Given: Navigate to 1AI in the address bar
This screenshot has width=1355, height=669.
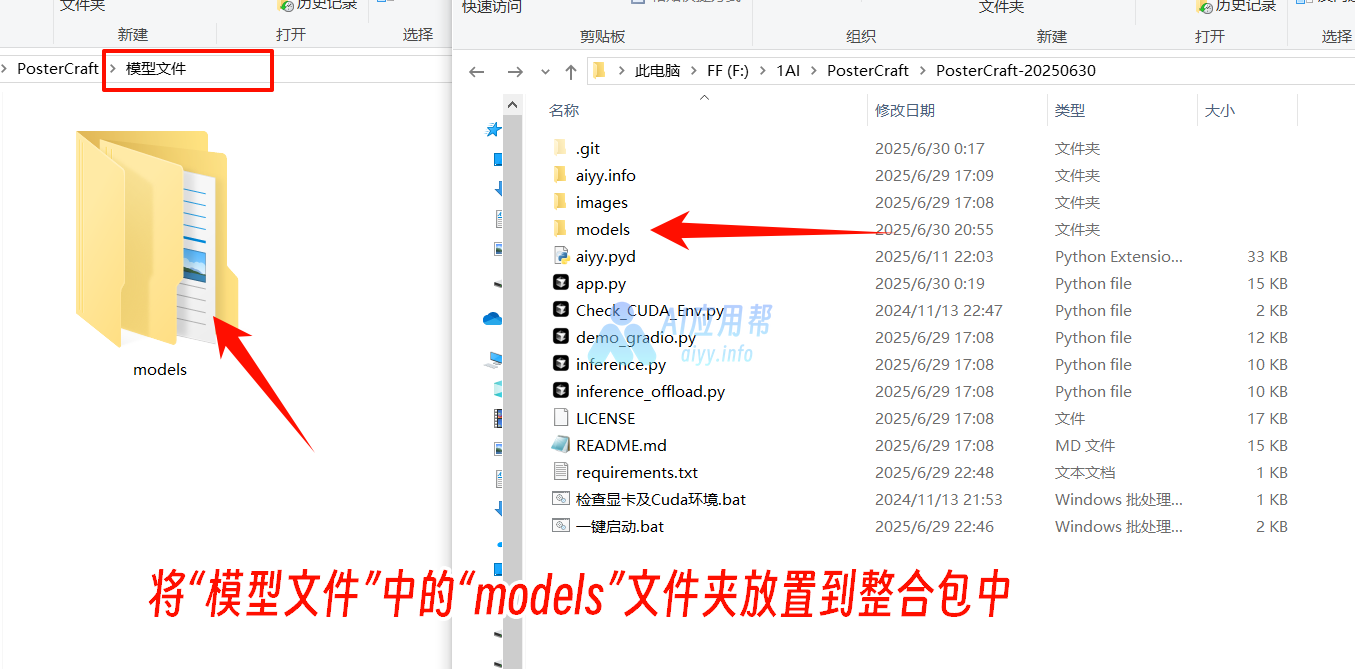Looking at the screenshot, I should (x=788, y=71).
